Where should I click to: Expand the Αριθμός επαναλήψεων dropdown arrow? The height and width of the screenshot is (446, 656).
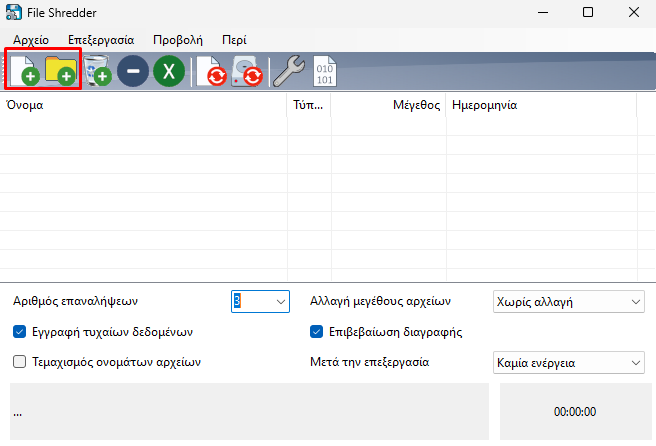point(281,302)
